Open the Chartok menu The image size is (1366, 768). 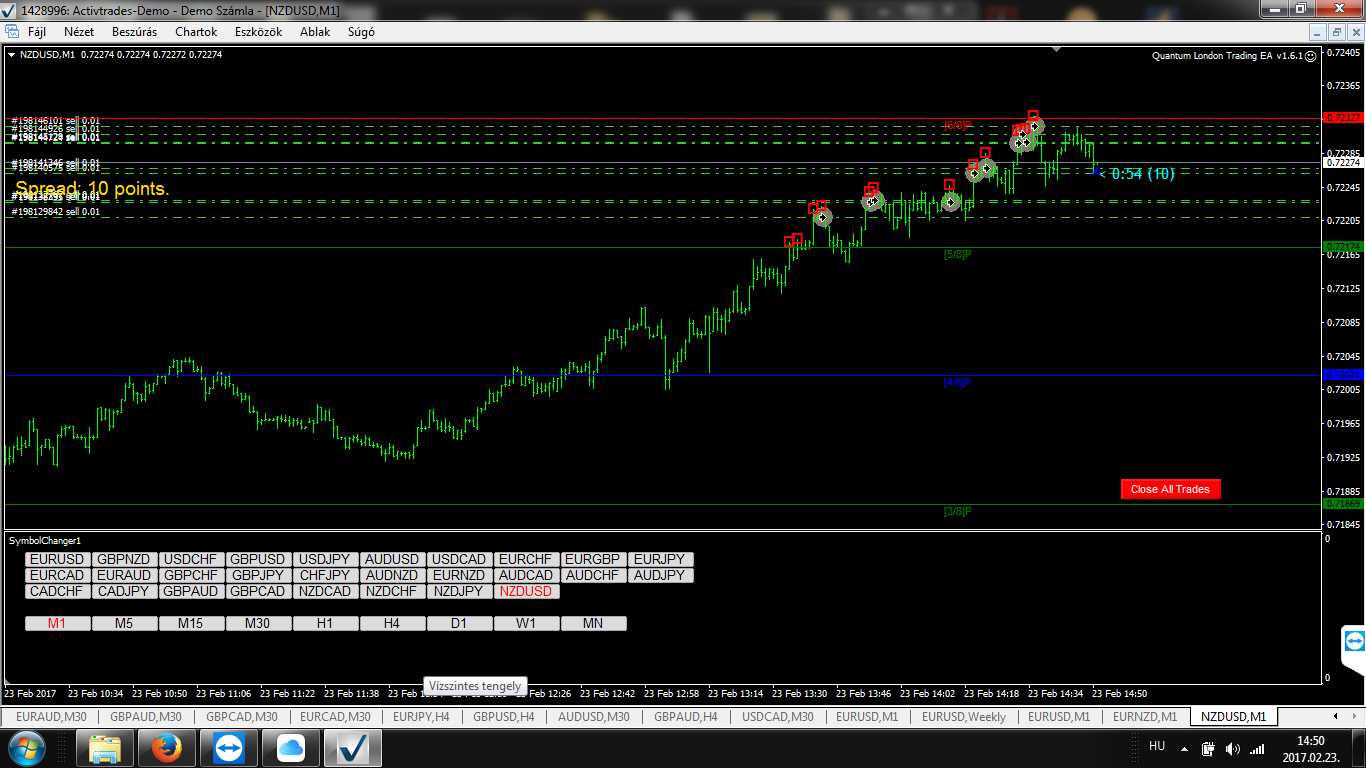(x=196, y=32)
